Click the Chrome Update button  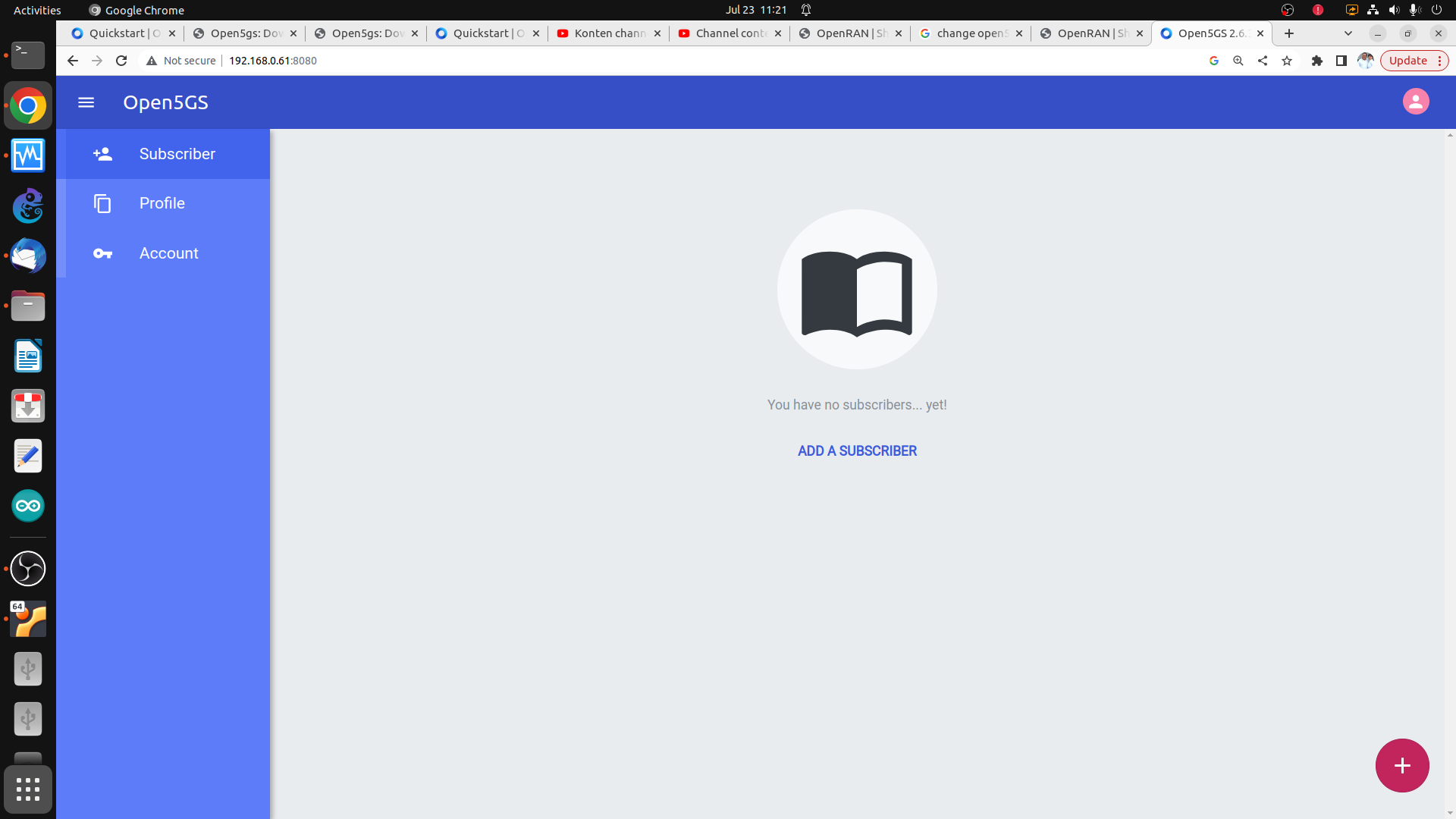pyautogui.click(x=1407, y=61)
